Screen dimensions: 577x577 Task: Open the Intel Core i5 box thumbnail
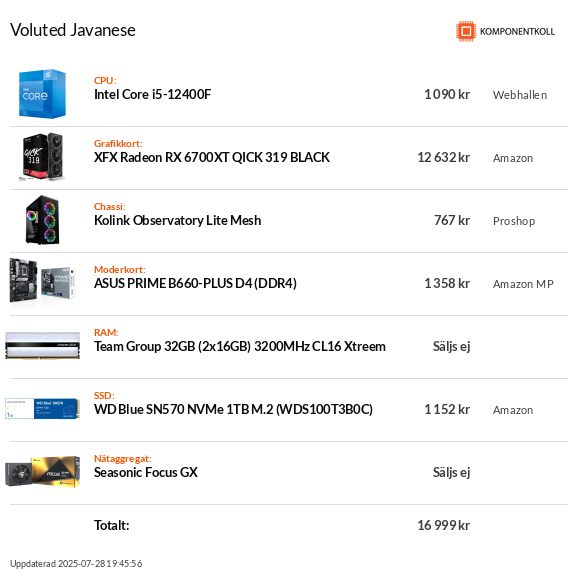[42, 94]
